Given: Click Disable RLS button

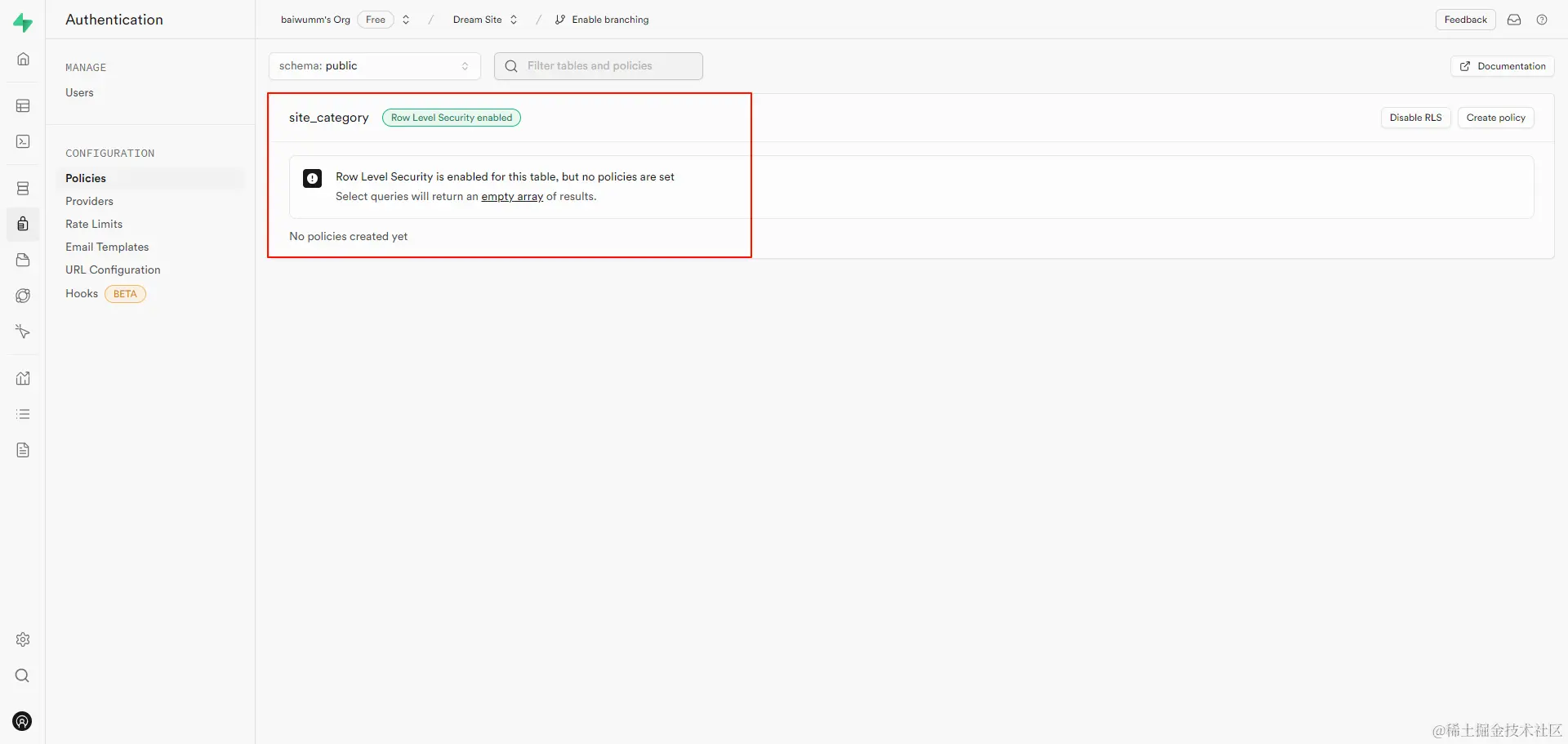Looking at the screenshot, I should pos(1415,118).
